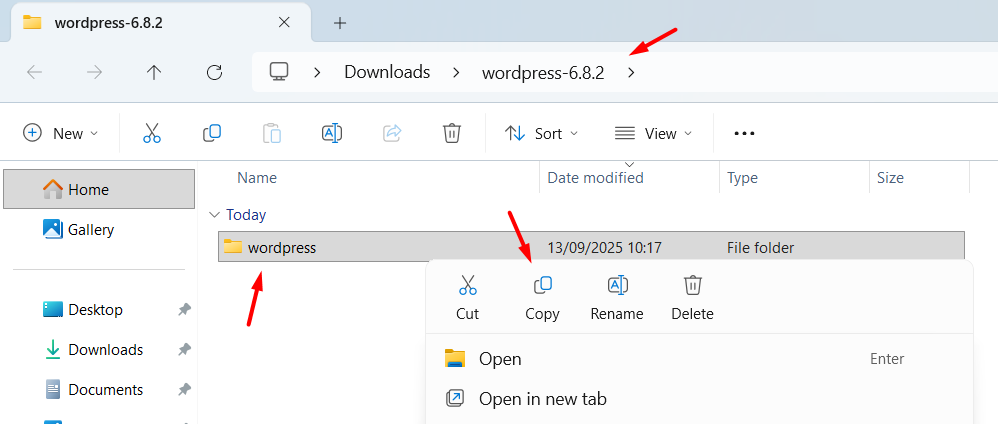Go up one directory level
Screen dimensions: 998x424
coord(154,72)
